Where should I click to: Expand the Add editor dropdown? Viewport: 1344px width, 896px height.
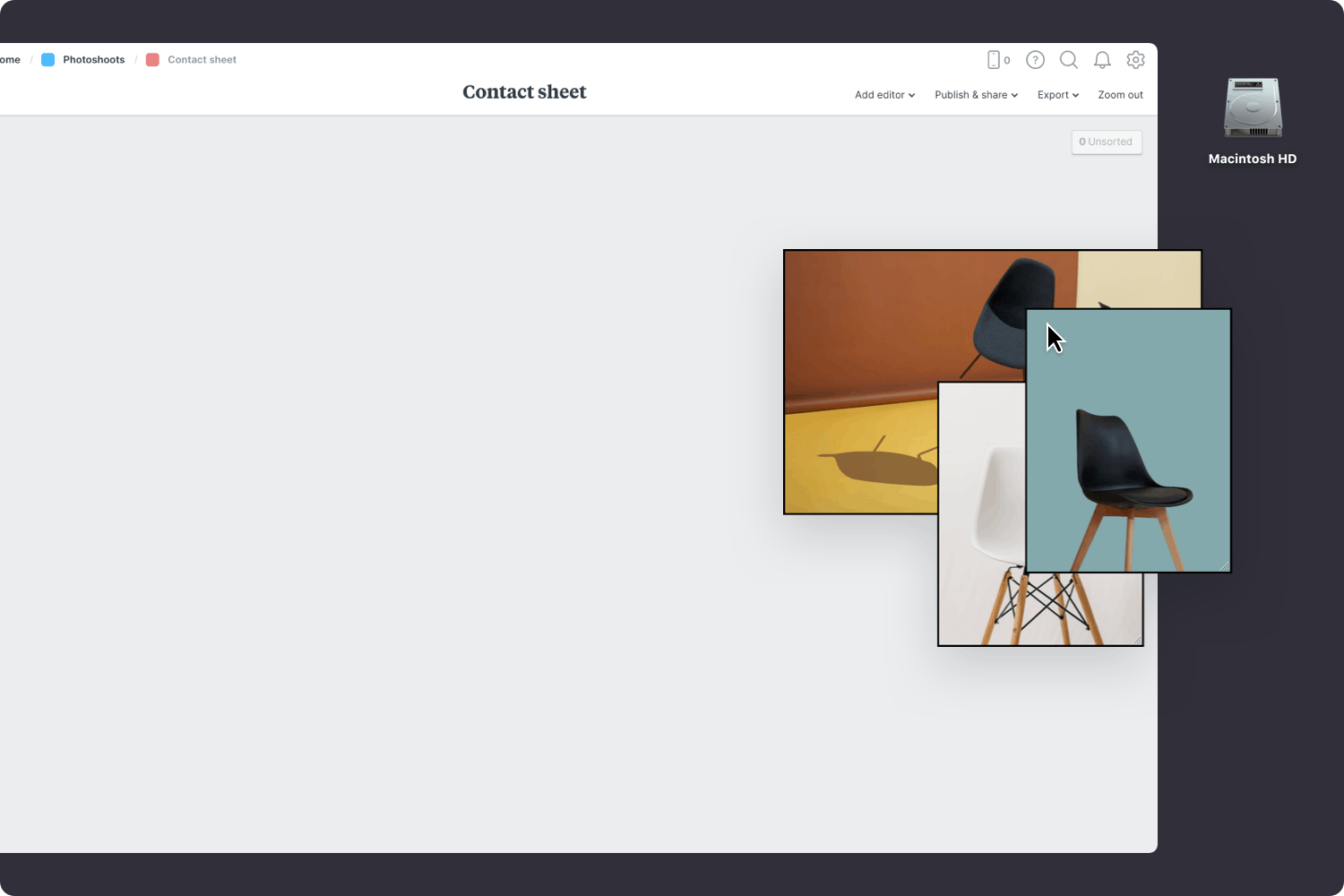[884, 95]
